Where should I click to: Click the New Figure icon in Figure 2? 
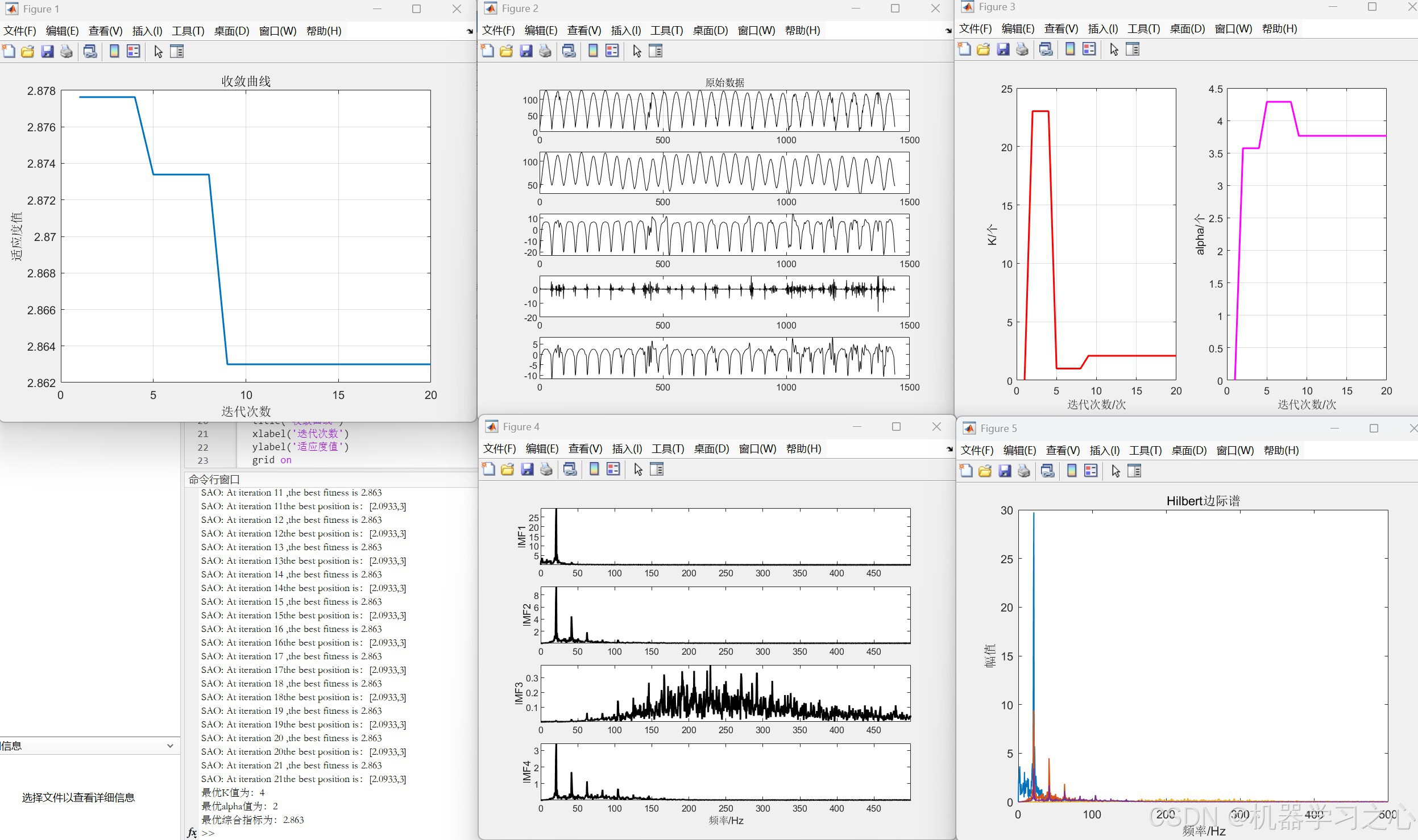(x=488, y=51)
